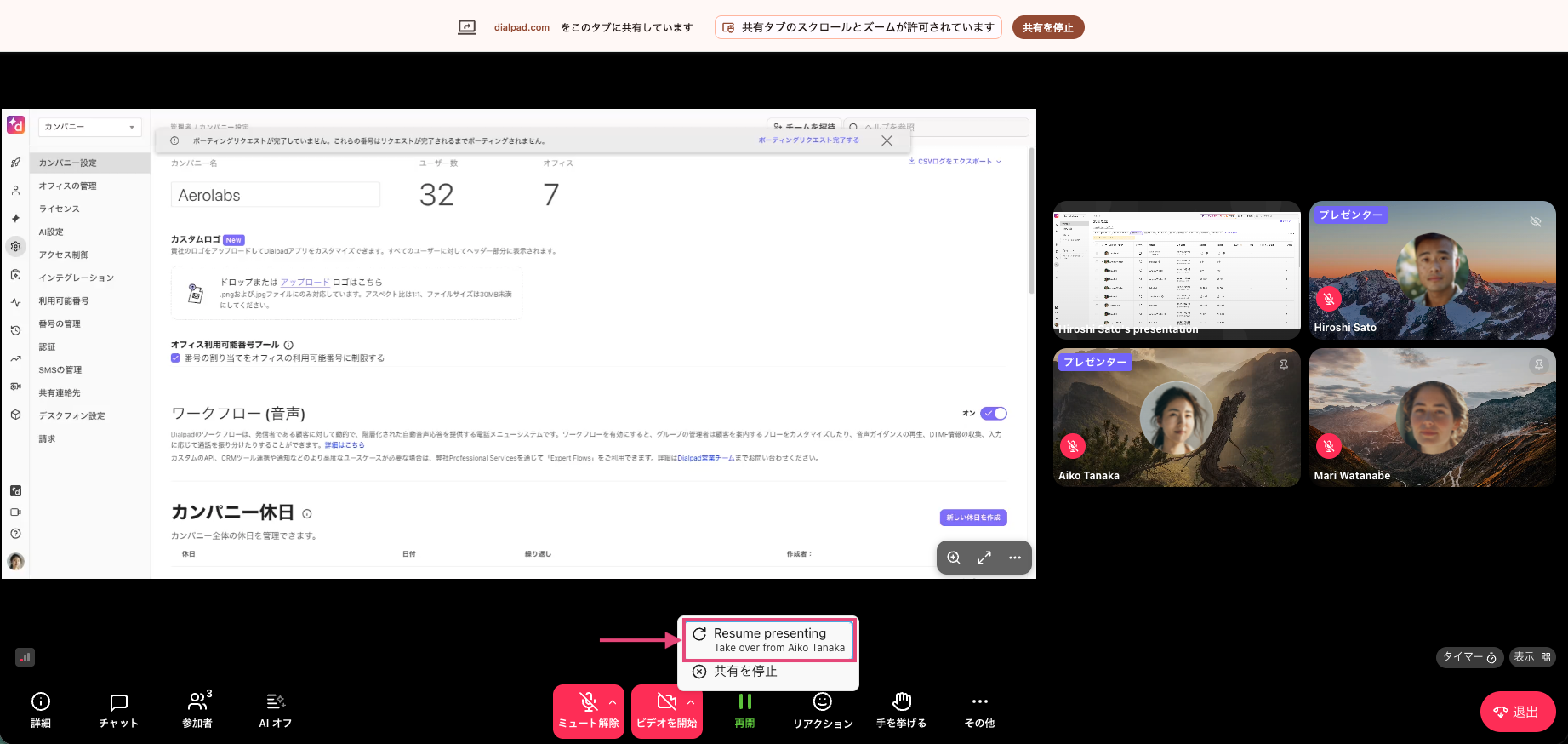Zoom in on the shared presentation

point(954,558)
